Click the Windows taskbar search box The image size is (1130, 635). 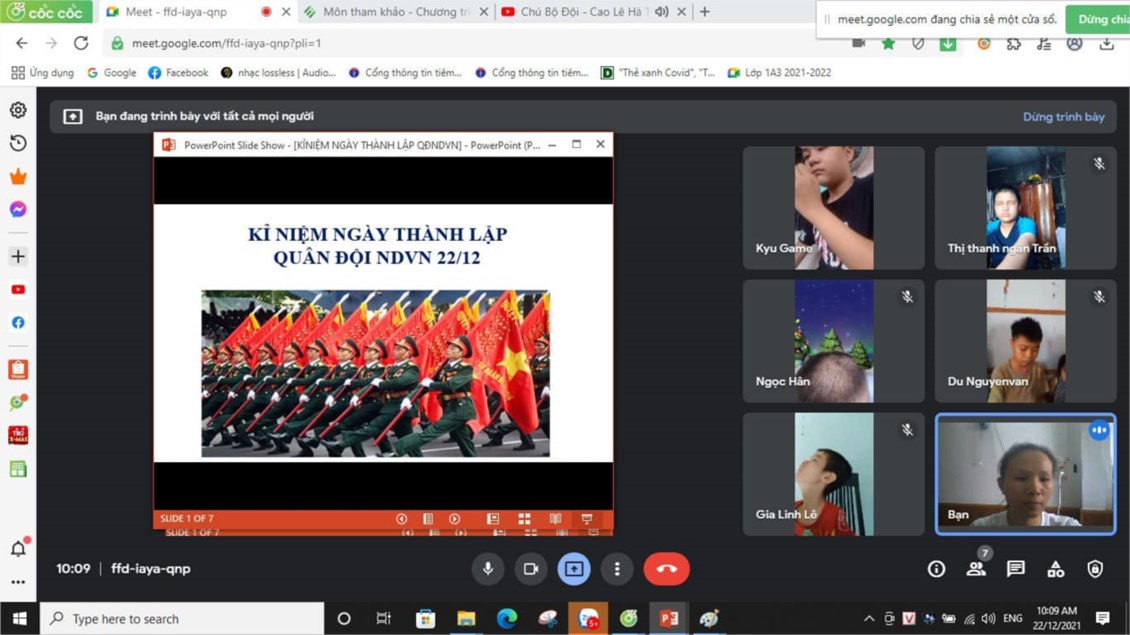point(185,618)
